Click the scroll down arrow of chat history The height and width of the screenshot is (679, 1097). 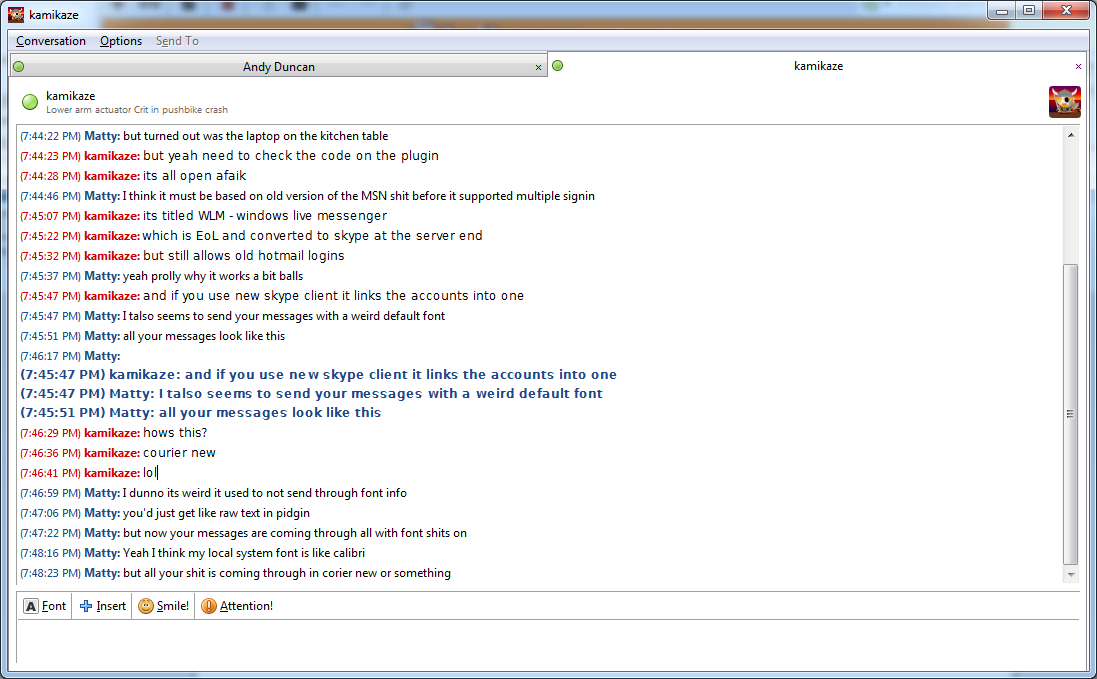tap(1070, 575)
